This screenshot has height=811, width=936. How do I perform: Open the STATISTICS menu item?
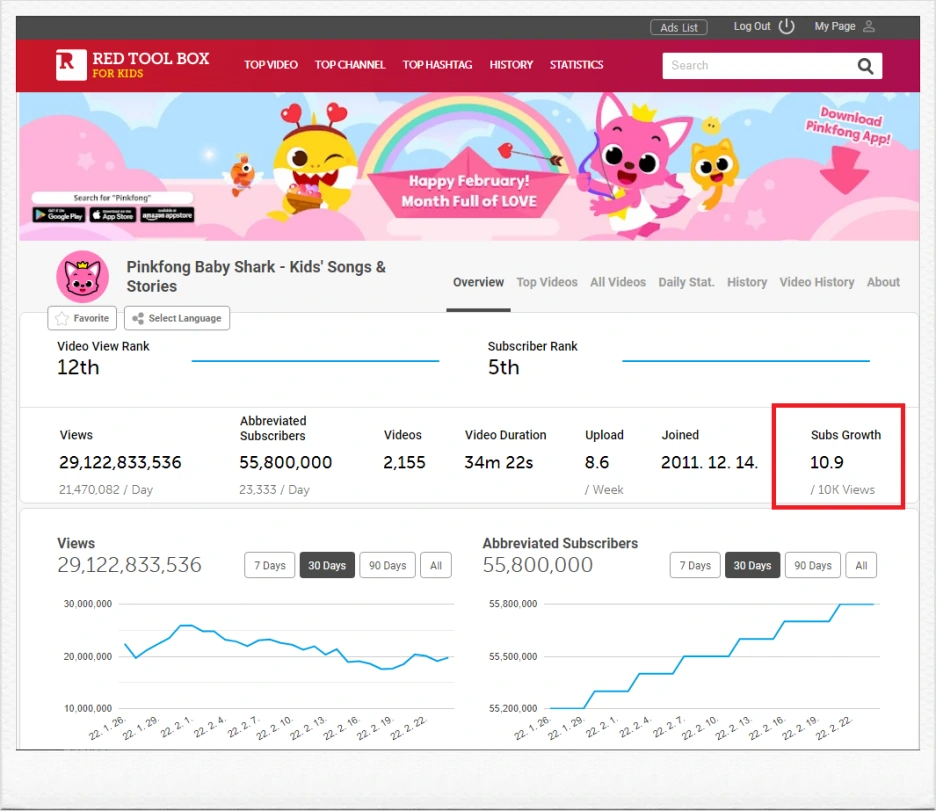[x=576, y=65]
